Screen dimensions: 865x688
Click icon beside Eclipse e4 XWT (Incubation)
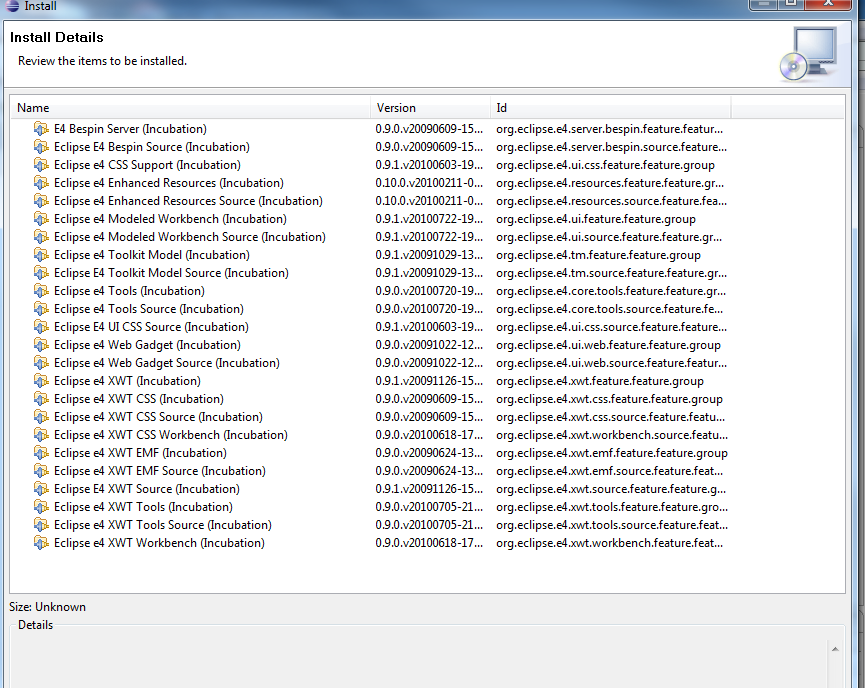41,381
